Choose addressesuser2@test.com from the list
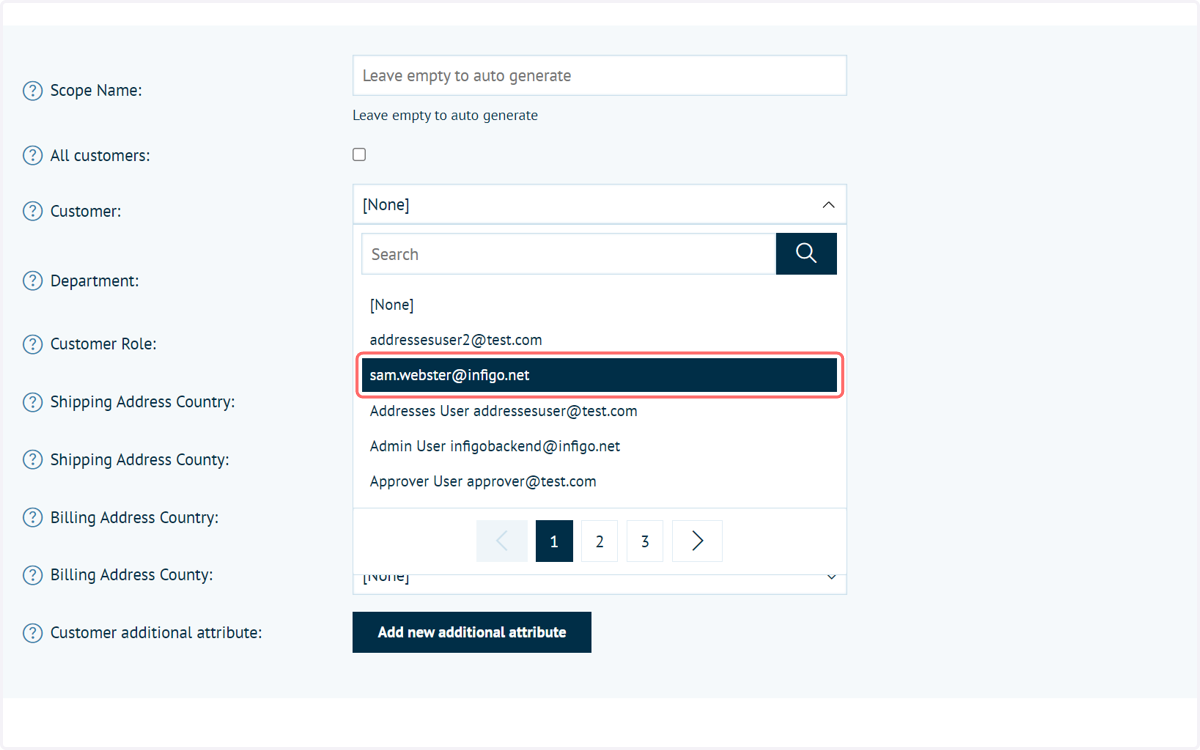 [599, 340]
